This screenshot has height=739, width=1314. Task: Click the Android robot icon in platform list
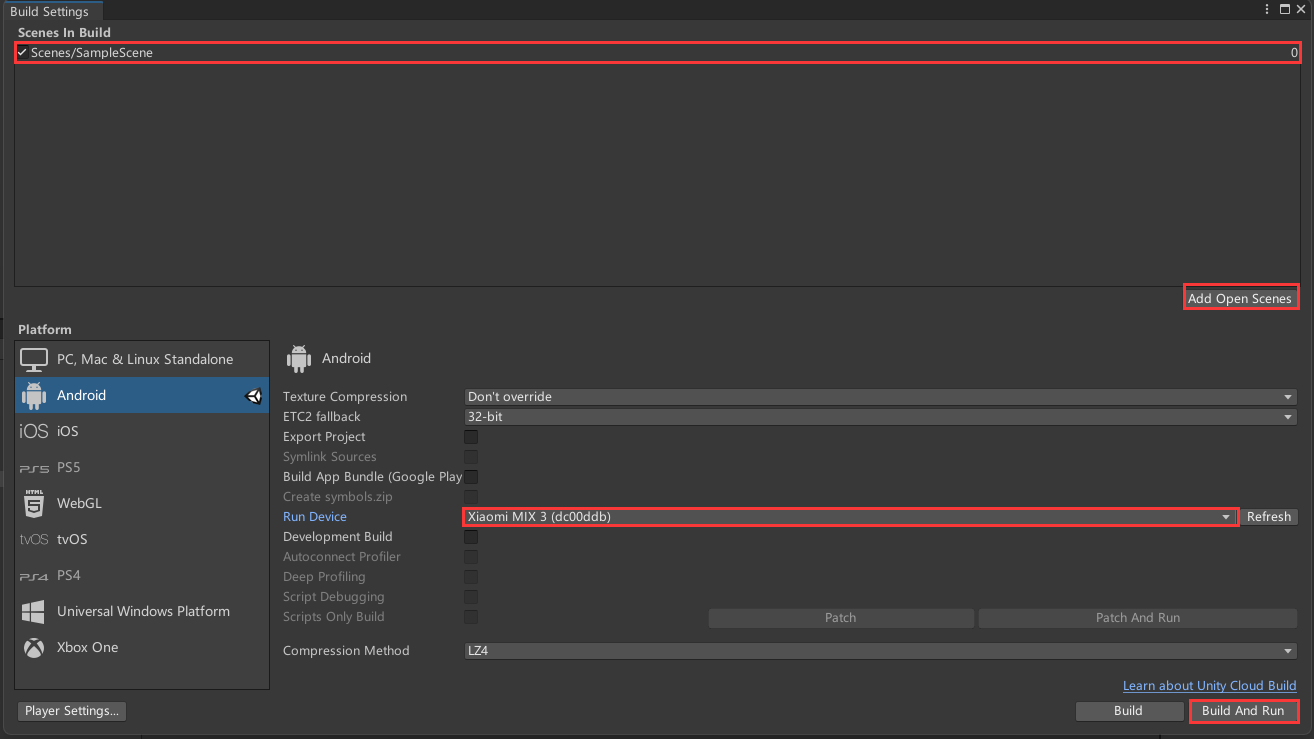pos(34,395)
